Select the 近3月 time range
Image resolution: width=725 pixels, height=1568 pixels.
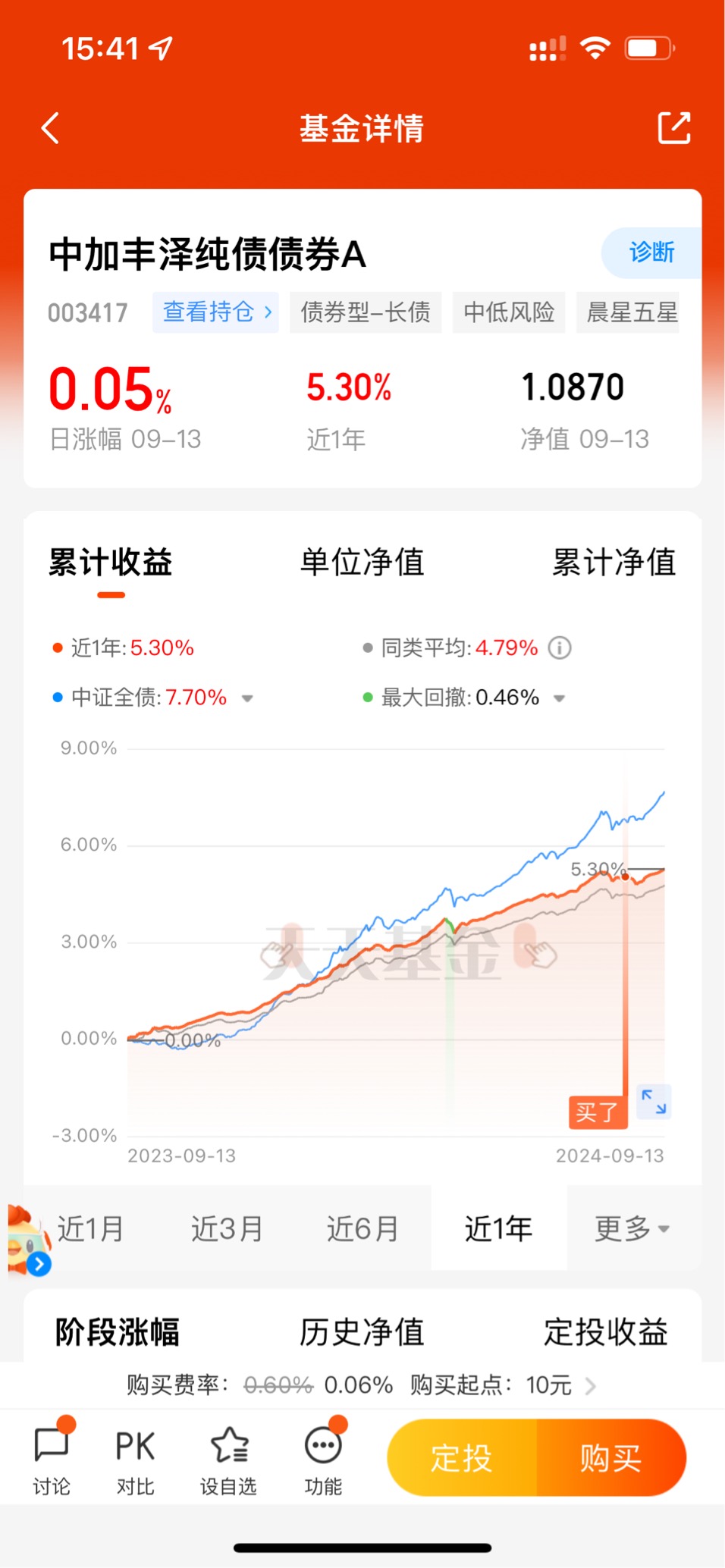click(227, 1228)
